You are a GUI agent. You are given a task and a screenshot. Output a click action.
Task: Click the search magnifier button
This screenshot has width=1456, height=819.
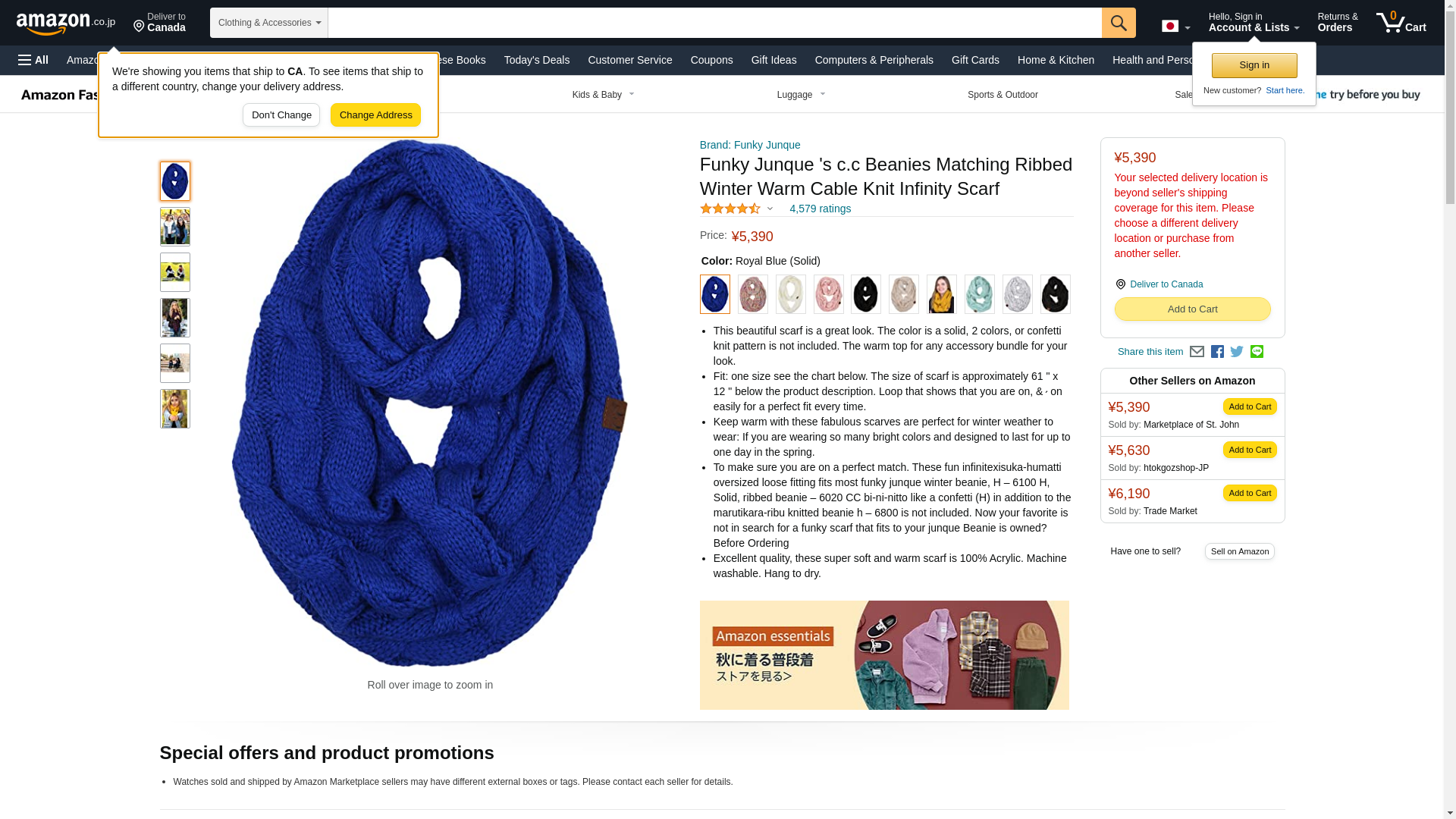(1119, 23)
